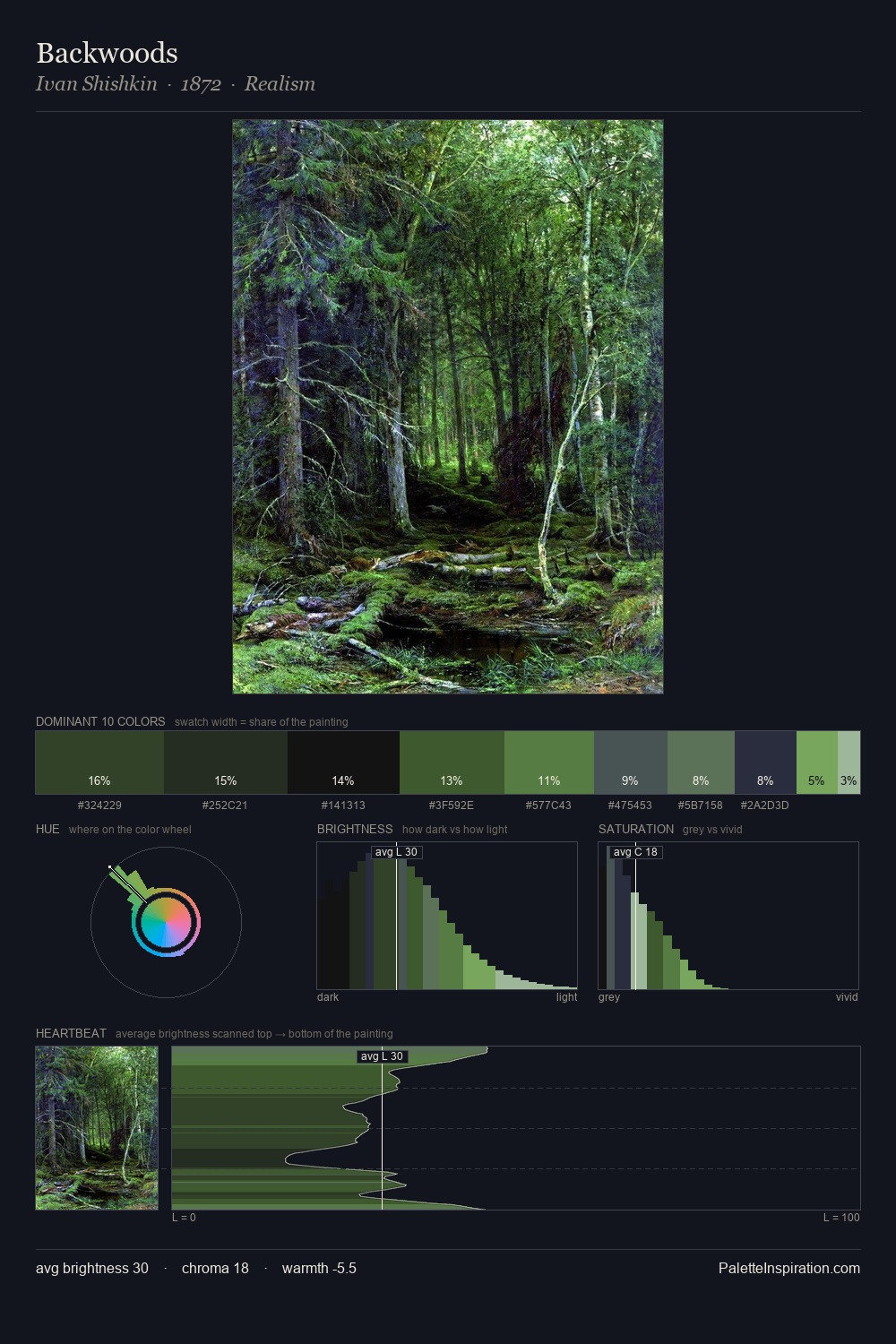Click the title 'Backwoods'

[x=107, y=53]
